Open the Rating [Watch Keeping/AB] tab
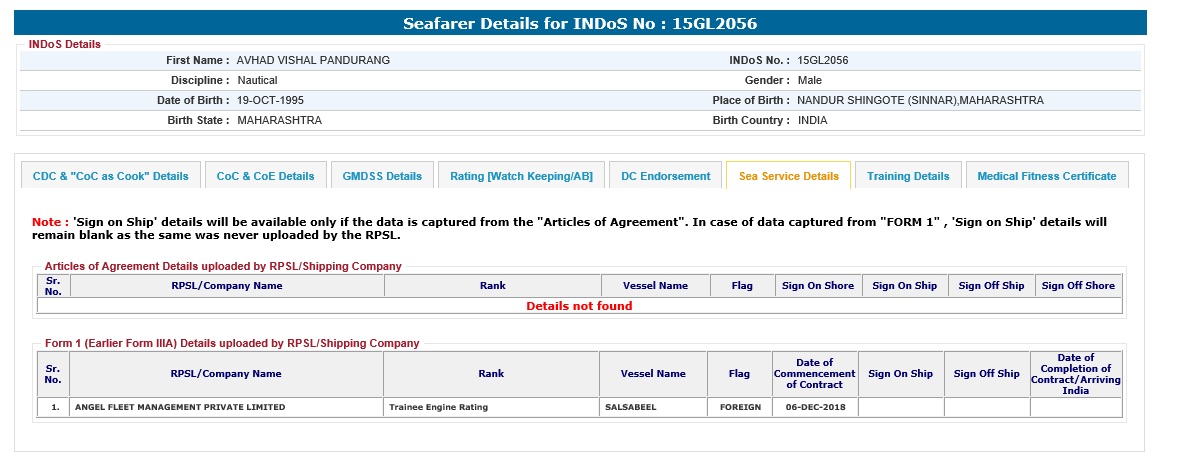 pyautogui.click(x=521, y=176)
